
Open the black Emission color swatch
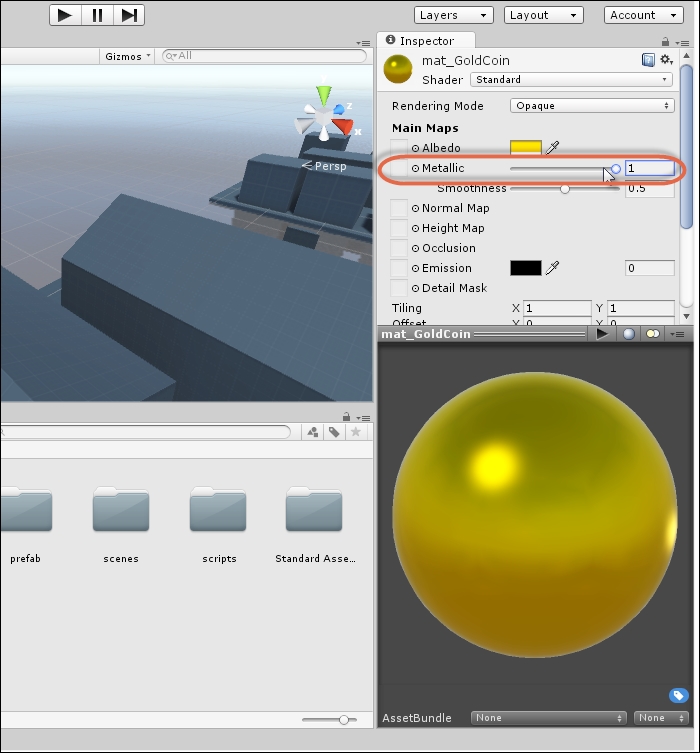(526, 268)
